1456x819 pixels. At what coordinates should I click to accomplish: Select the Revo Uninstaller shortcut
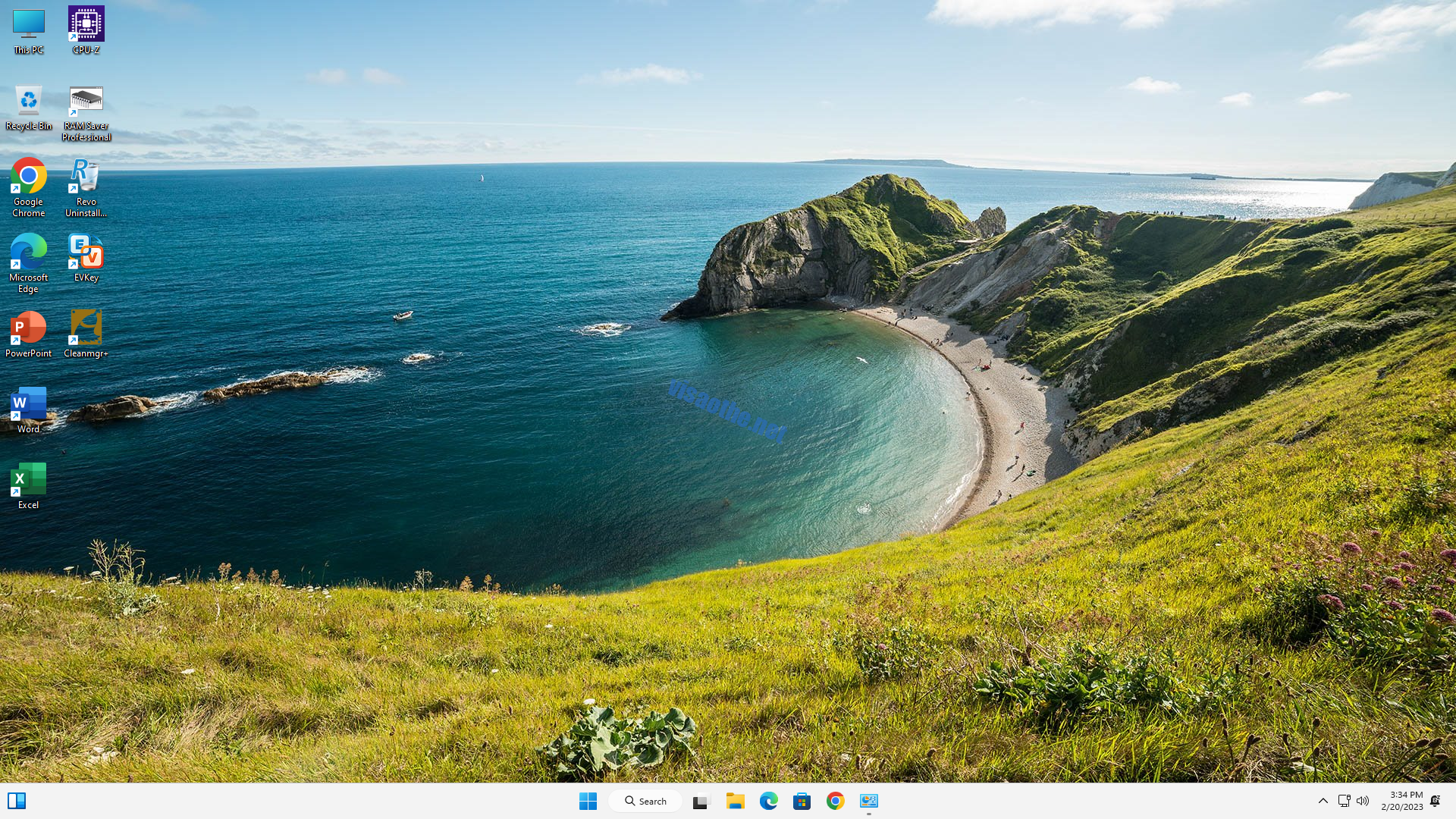[x=86, y=188]
